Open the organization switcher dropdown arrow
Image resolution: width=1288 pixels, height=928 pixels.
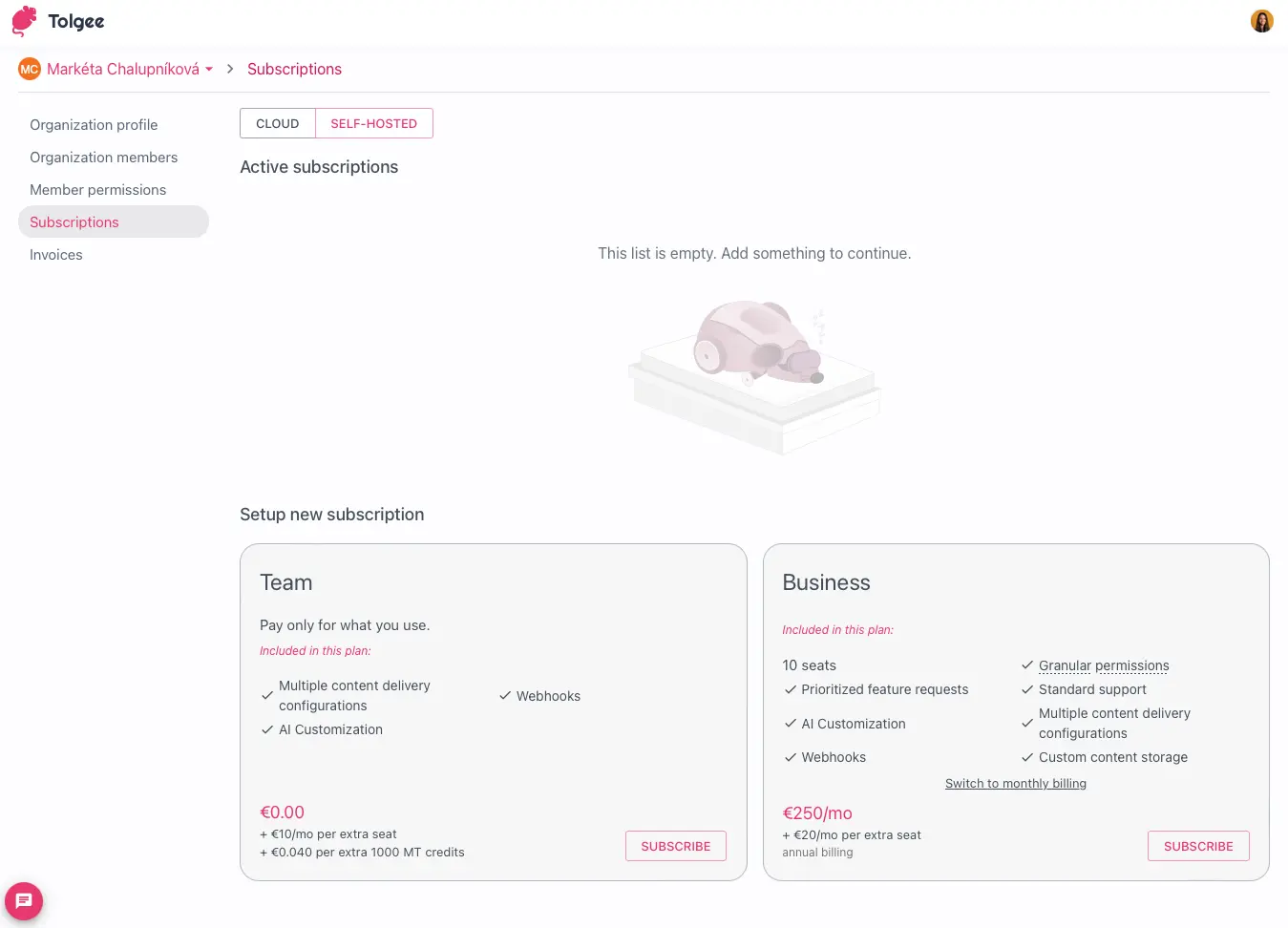pyautogui.click(x=210, y=69)
